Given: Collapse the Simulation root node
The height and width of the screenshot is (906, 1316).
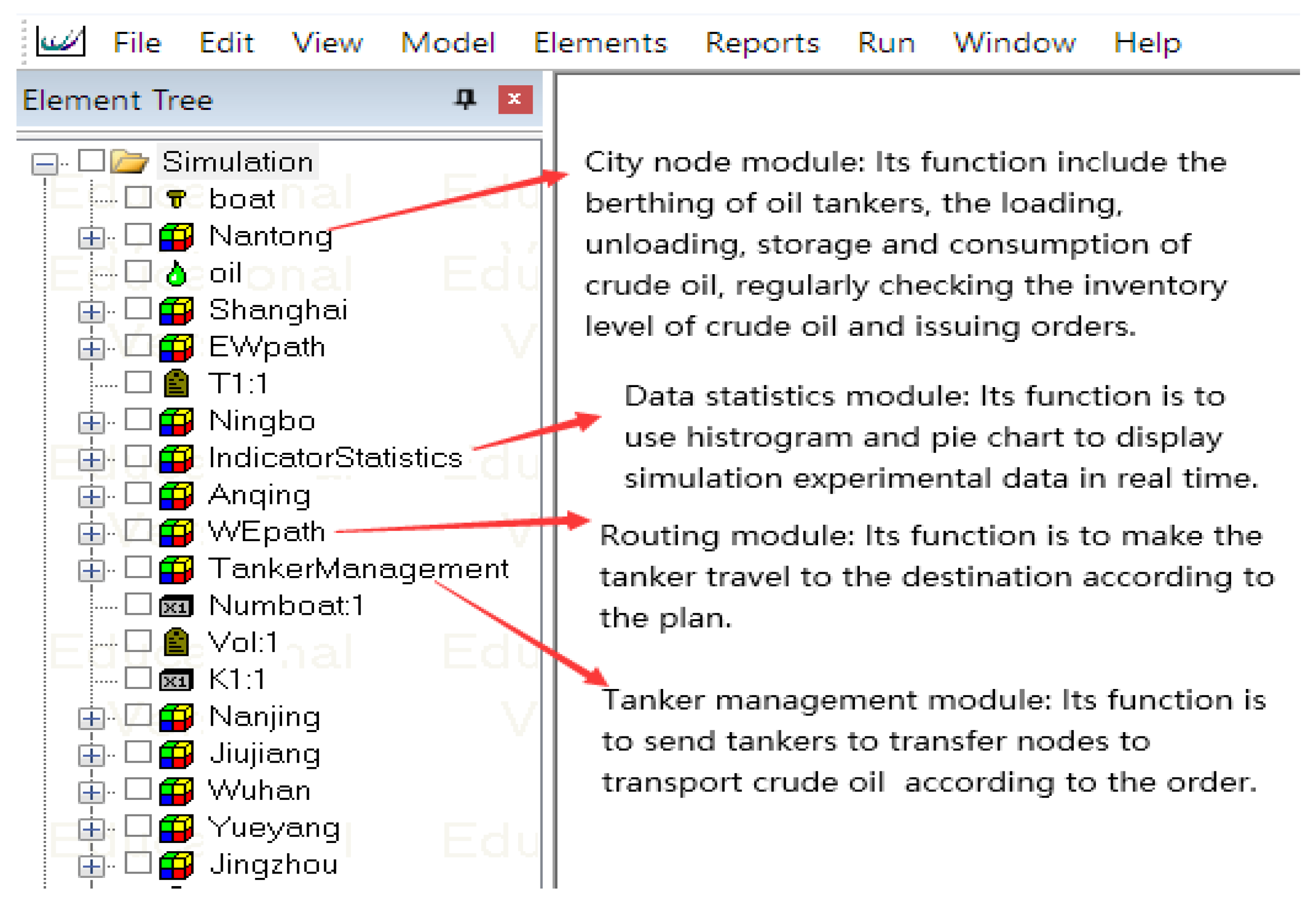Looking at the screenshot, I should point(44,164).
